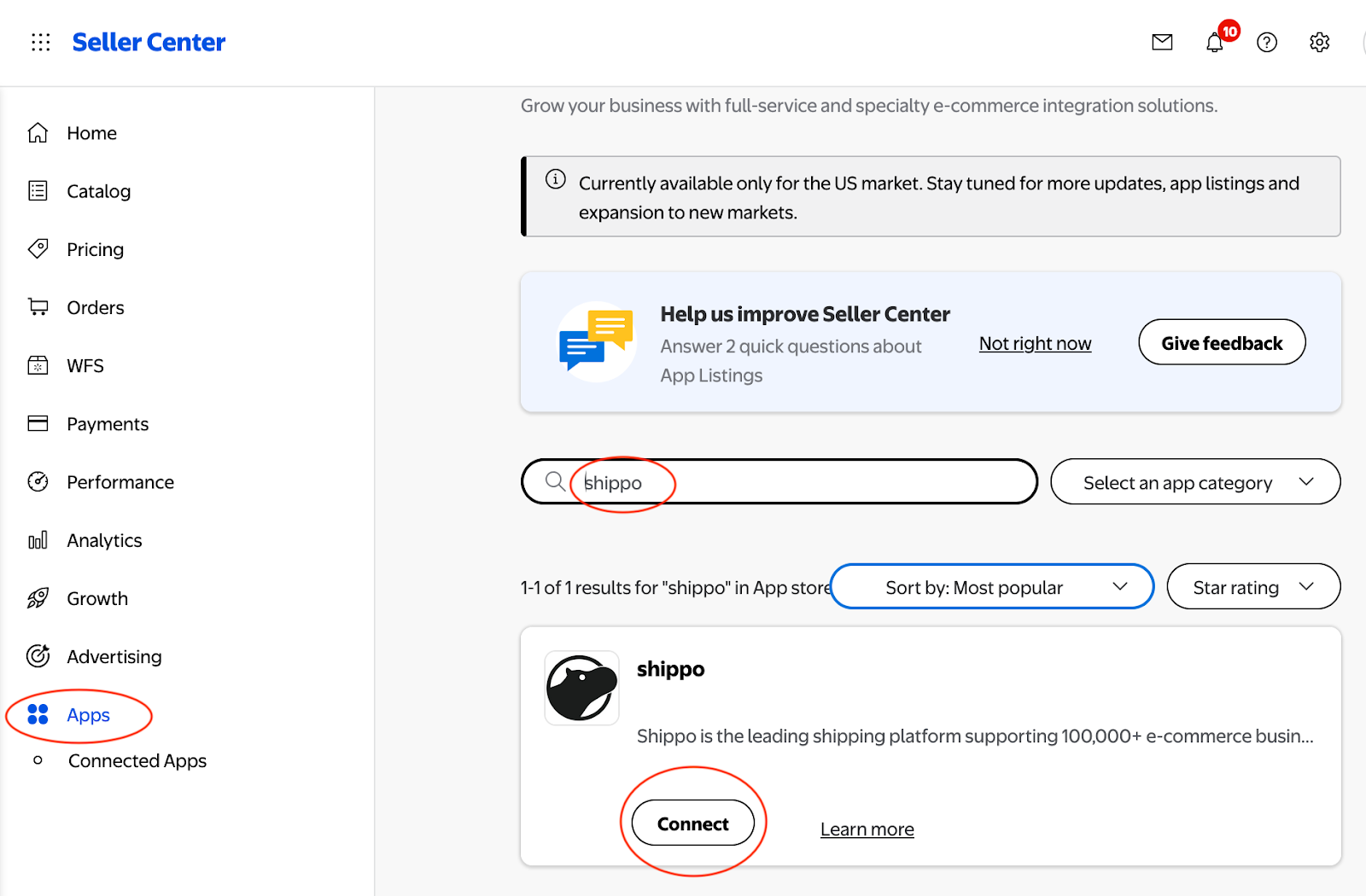Click the WFS box icon
1366x896 pixels.
point(38,365)
